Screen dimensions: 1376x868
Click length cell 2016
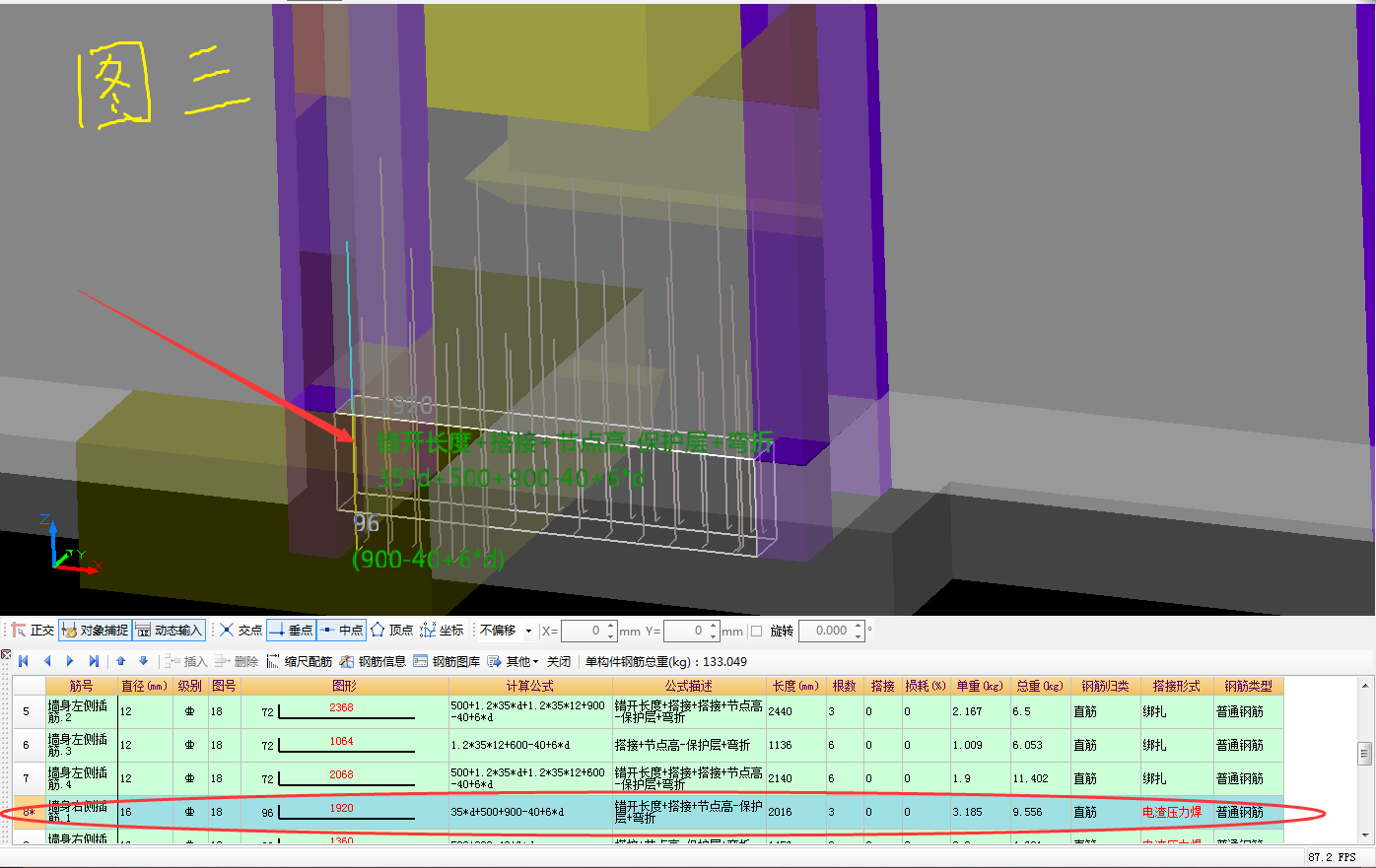[796, 812]
